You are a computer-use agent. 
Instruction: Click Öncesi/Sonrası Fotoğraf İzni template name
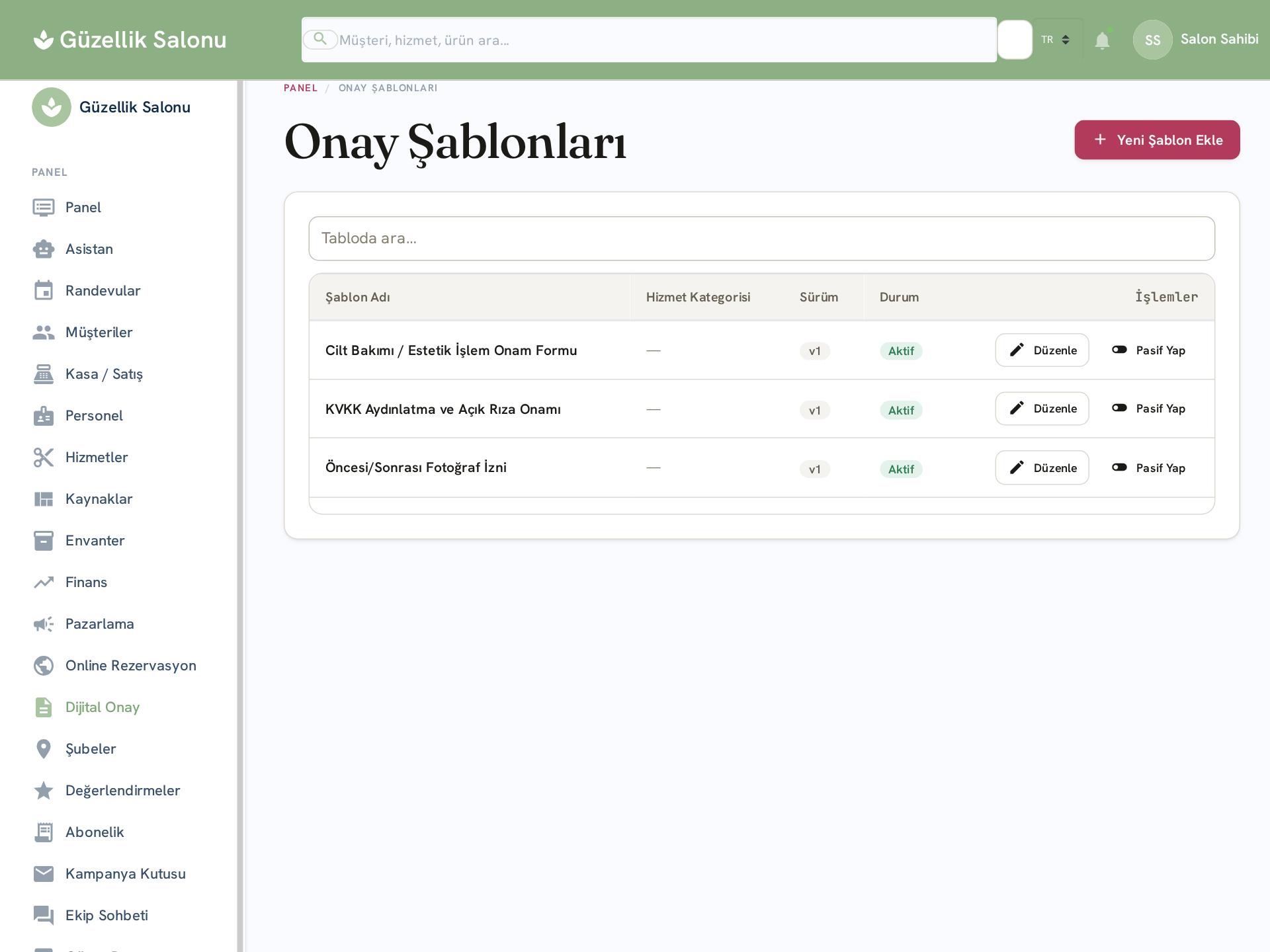pos(416,468)
